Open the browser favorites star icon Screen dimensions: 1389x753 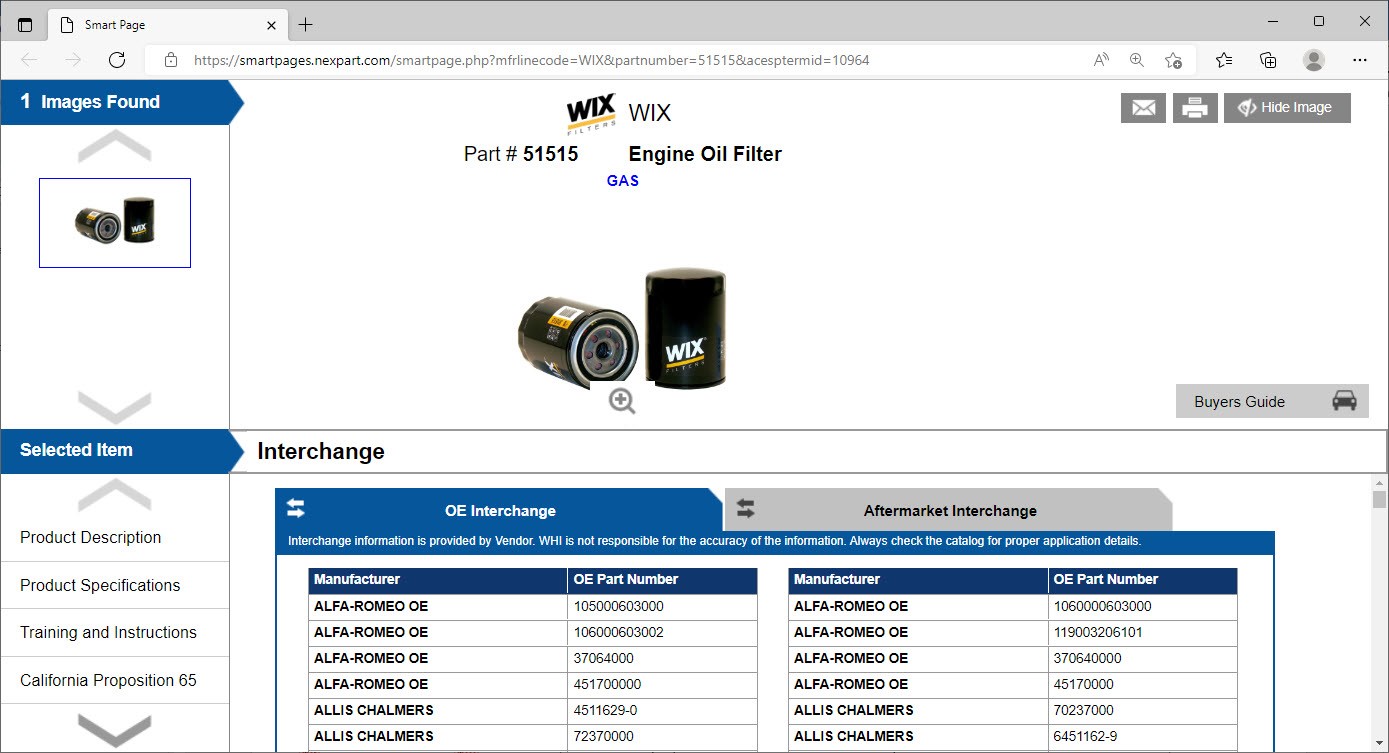point(1224,60)
